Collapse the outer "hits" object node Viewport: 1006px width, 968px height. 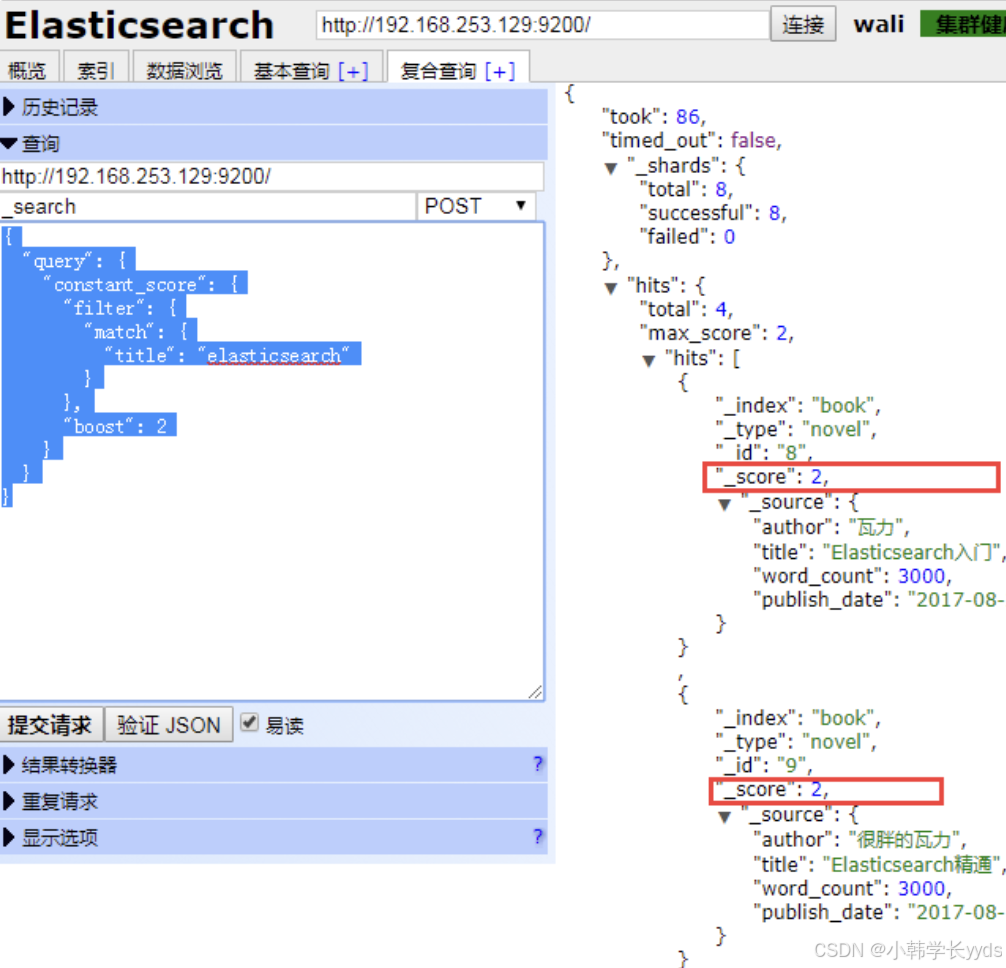(x=611, y=288)
